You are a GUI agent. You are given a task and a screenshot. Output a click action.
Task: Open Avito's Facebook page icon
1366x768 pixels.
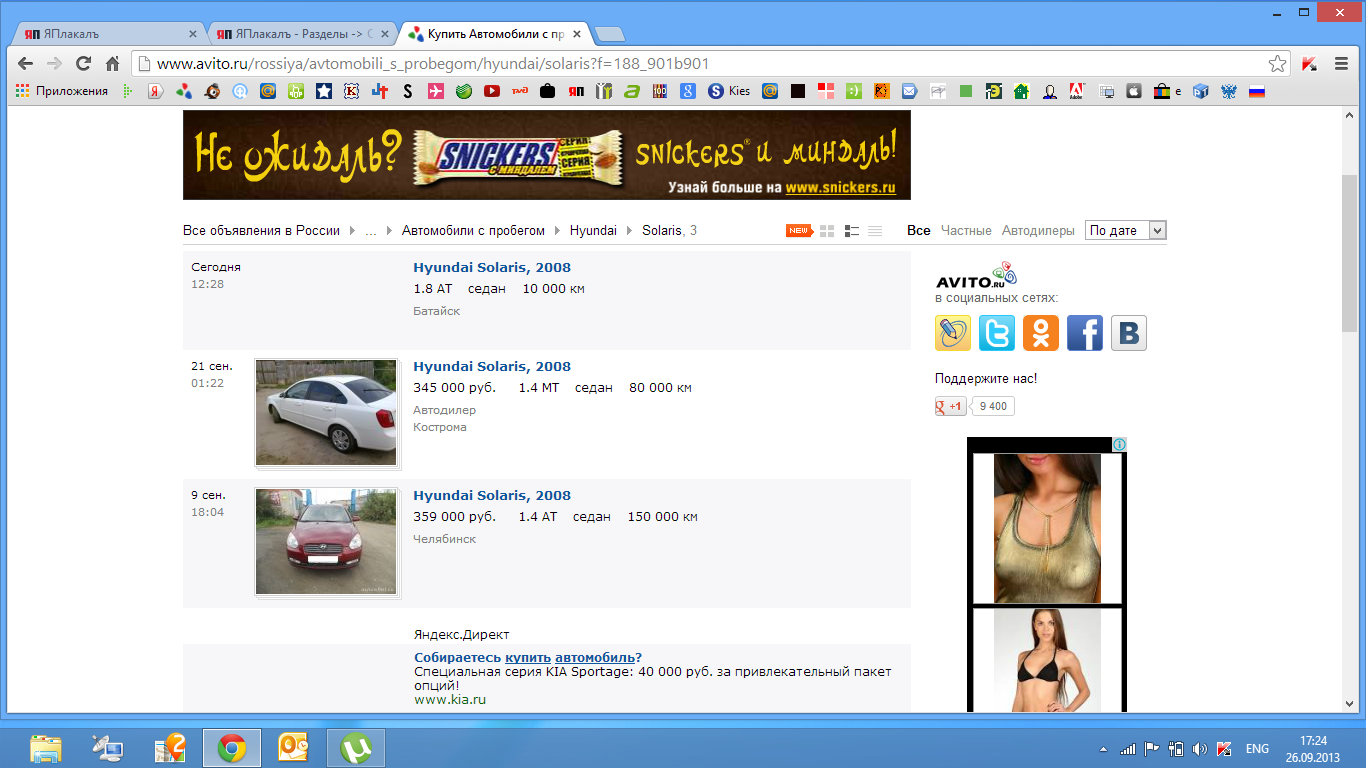click(1085, 333)
